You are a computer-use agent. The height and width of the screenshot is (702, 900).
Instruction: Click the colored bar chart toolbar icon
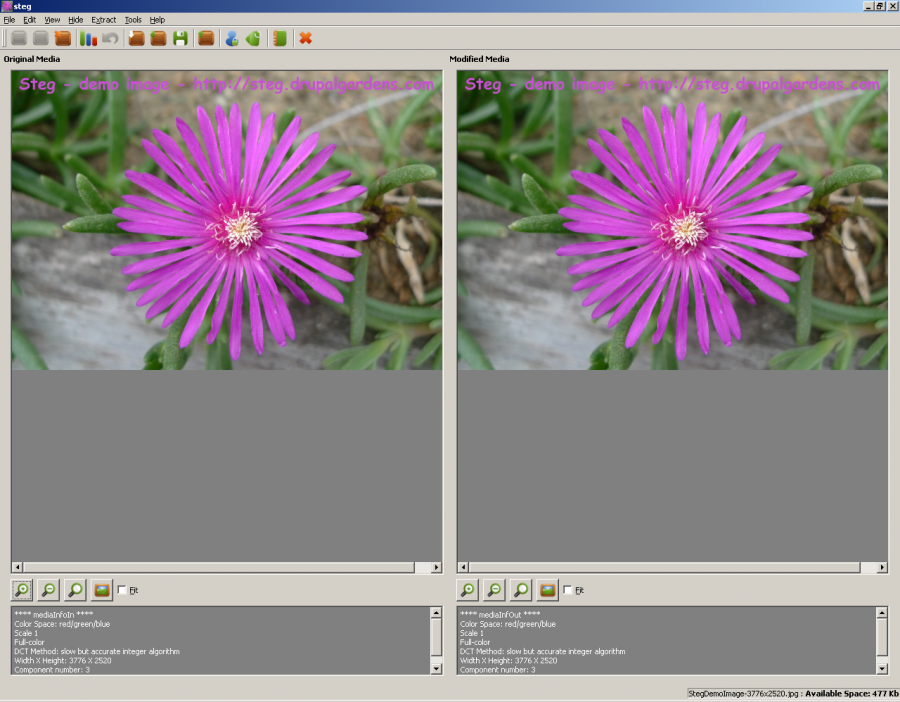pos(88,38)
